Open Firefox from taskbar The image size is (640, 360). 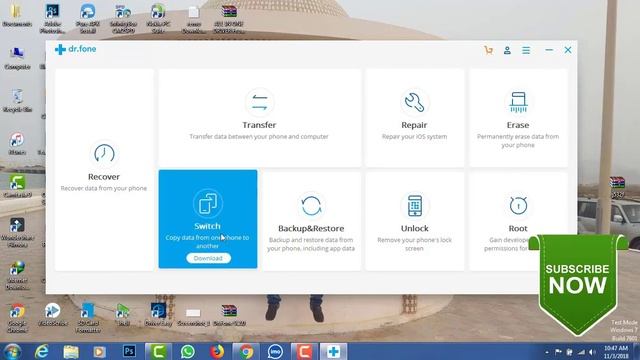[217, 351]
